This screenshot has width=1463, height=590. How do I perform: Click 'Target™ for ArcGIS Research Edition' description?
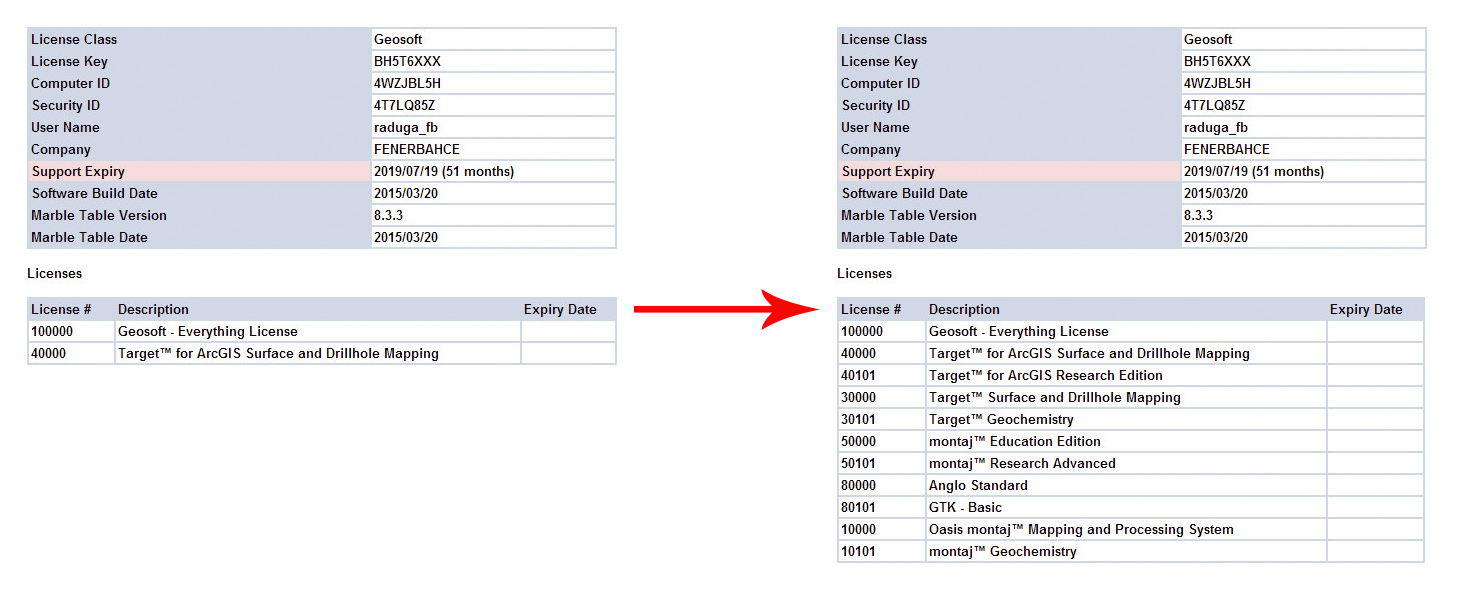[1045, 376]
